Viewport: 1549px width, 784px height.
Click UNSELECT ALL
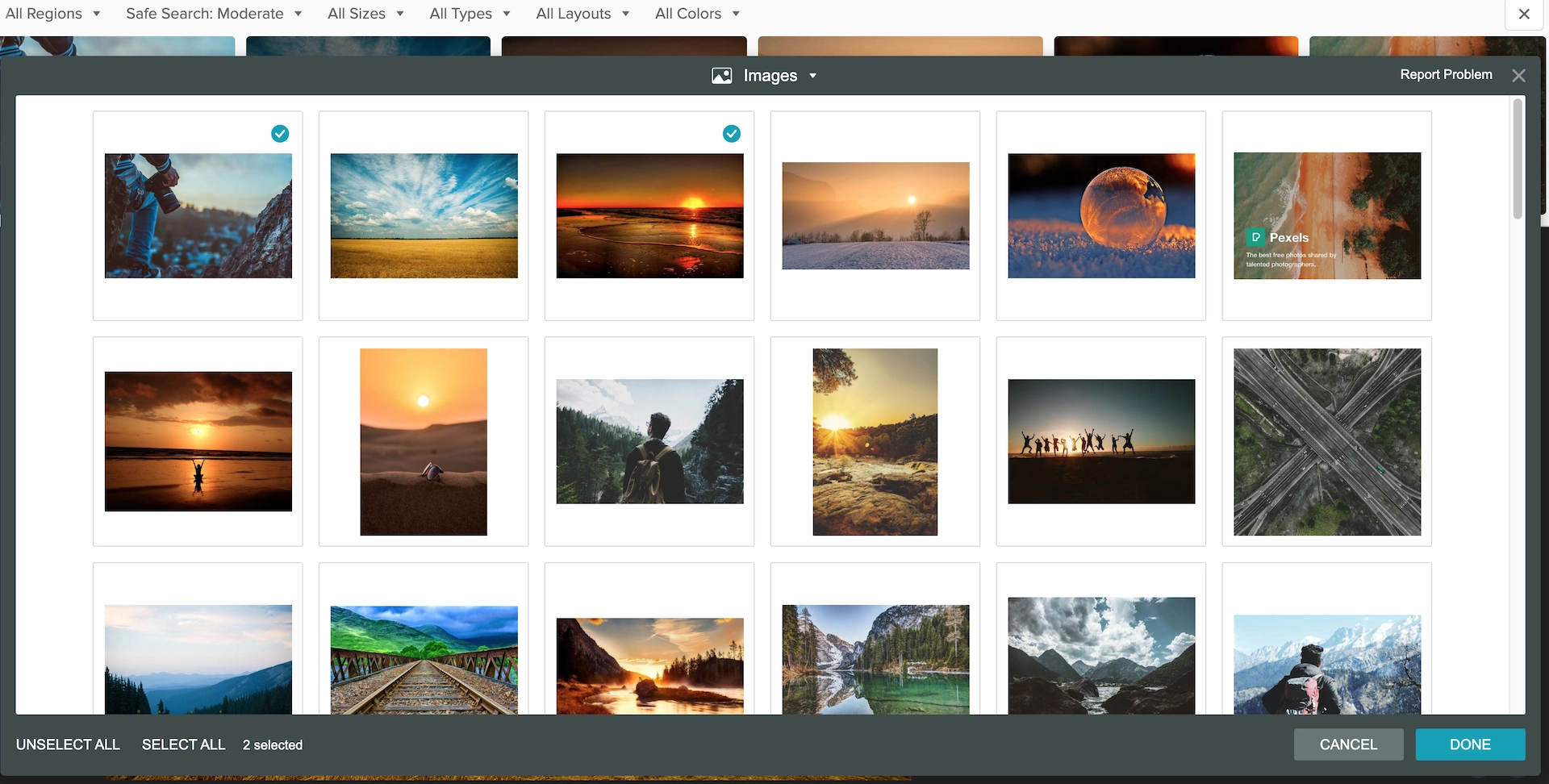click(68, 744)
